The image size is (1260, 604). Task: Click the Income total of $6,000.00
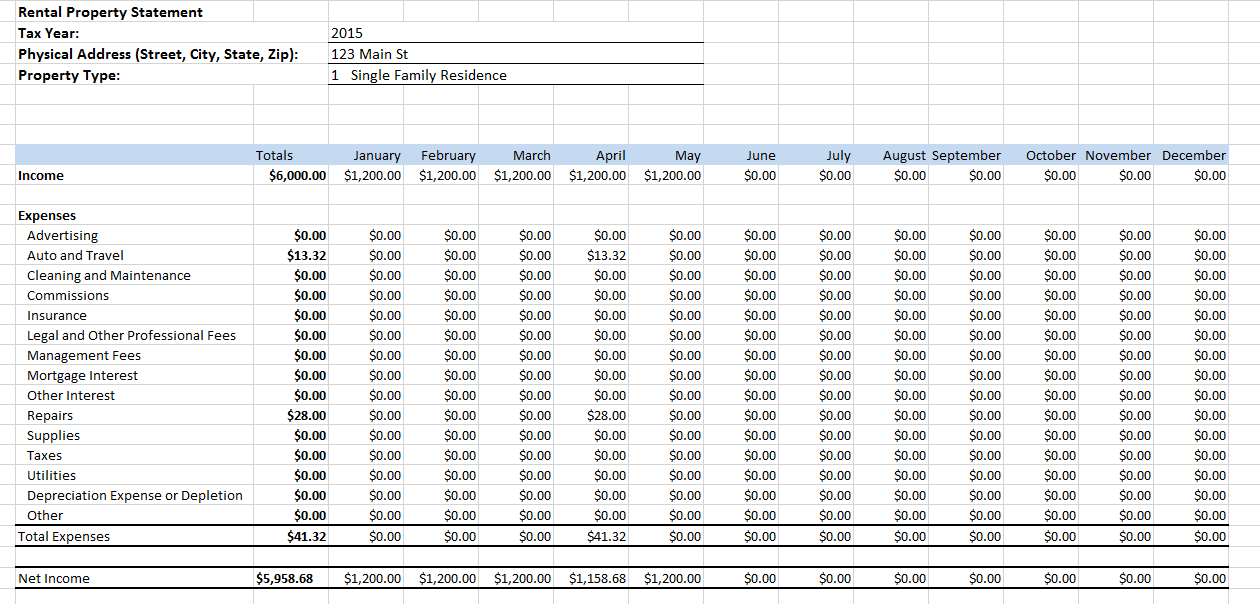[298, 176]
